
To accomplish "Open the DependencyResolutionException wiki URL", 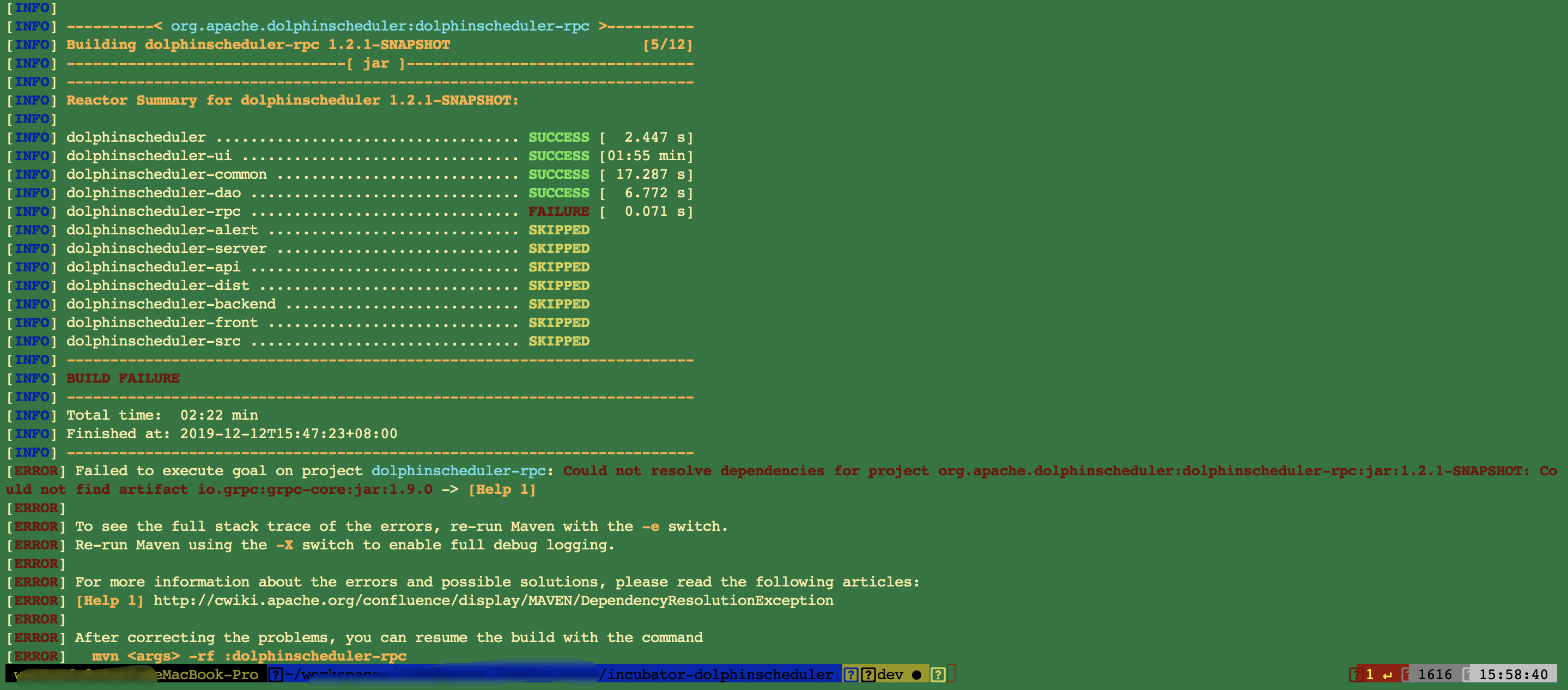I will click(x=493, y=601).
